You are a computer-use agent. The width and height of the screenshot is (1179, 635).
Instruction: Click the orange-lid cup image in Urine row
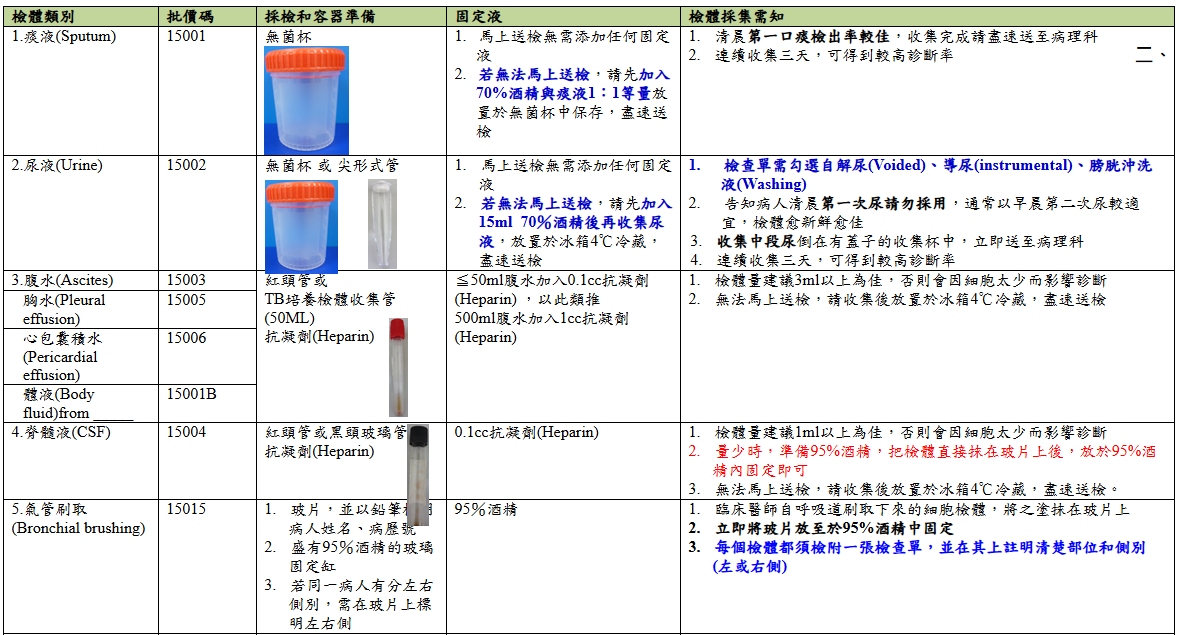[300, 225]
